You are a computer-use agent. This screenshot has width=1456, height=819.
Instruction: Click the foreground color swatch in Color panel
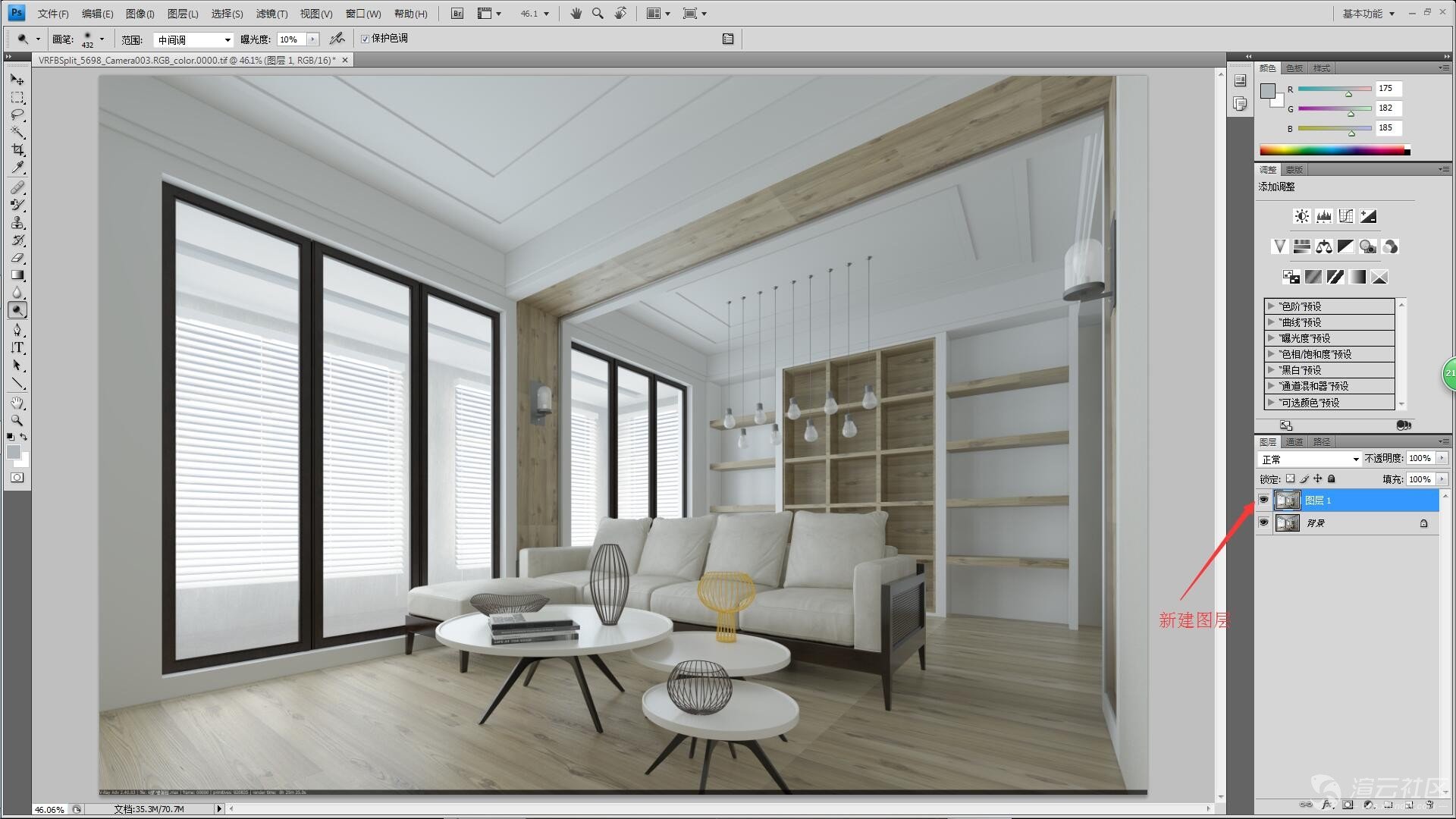(x=1267, y=91)
